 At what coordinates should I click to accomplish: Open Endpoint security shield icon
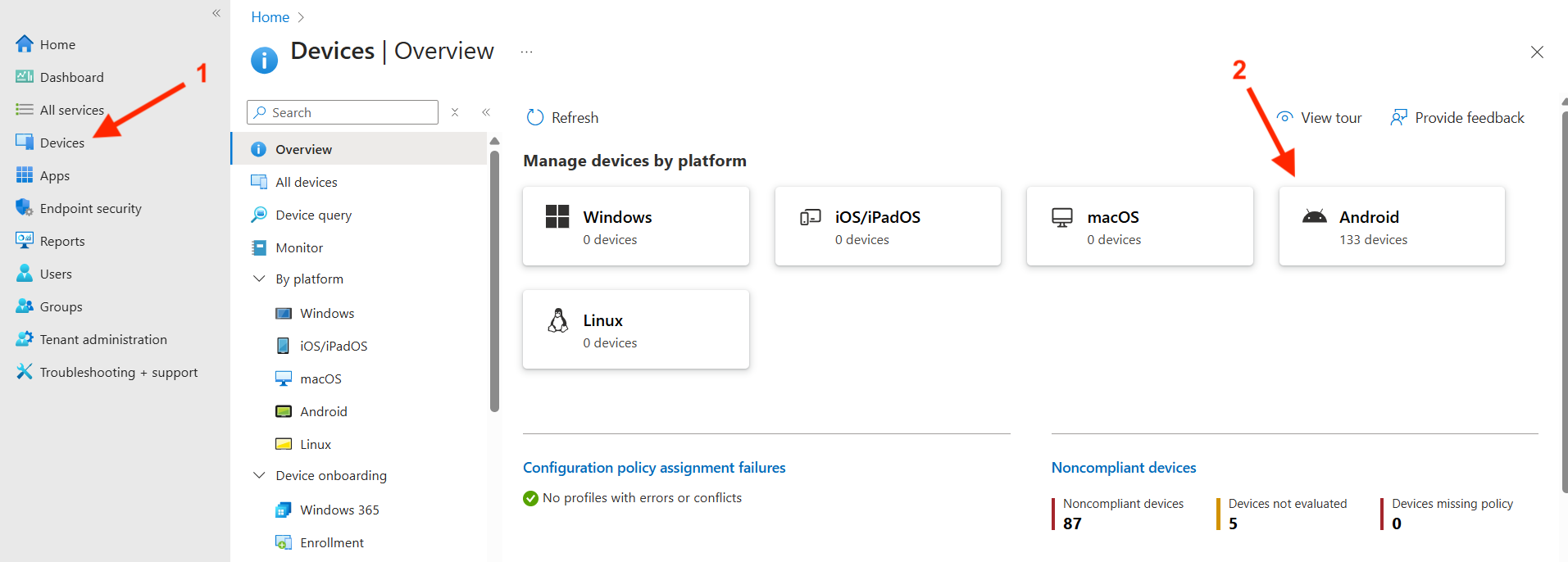tap(25, 208)
